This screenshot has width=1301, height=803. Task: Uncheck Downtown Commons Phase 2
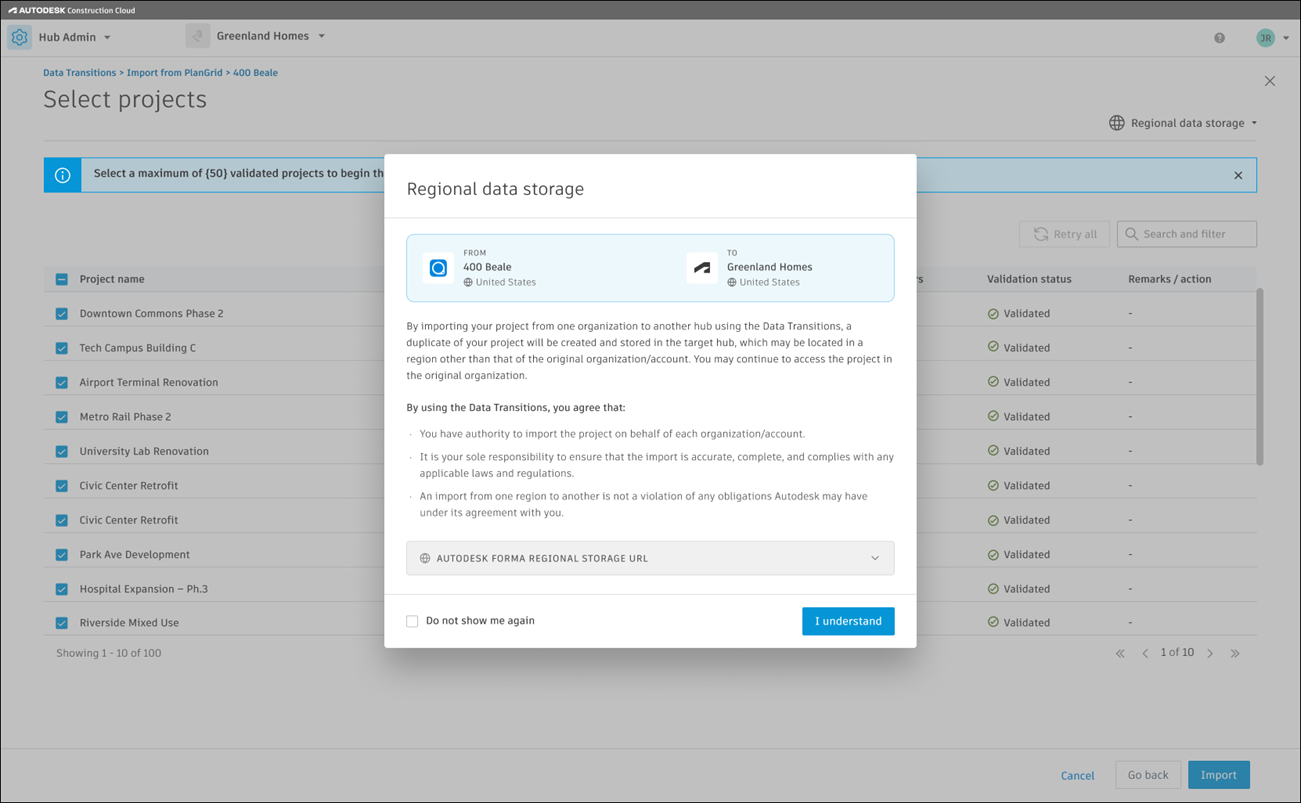tap(62, 313)
